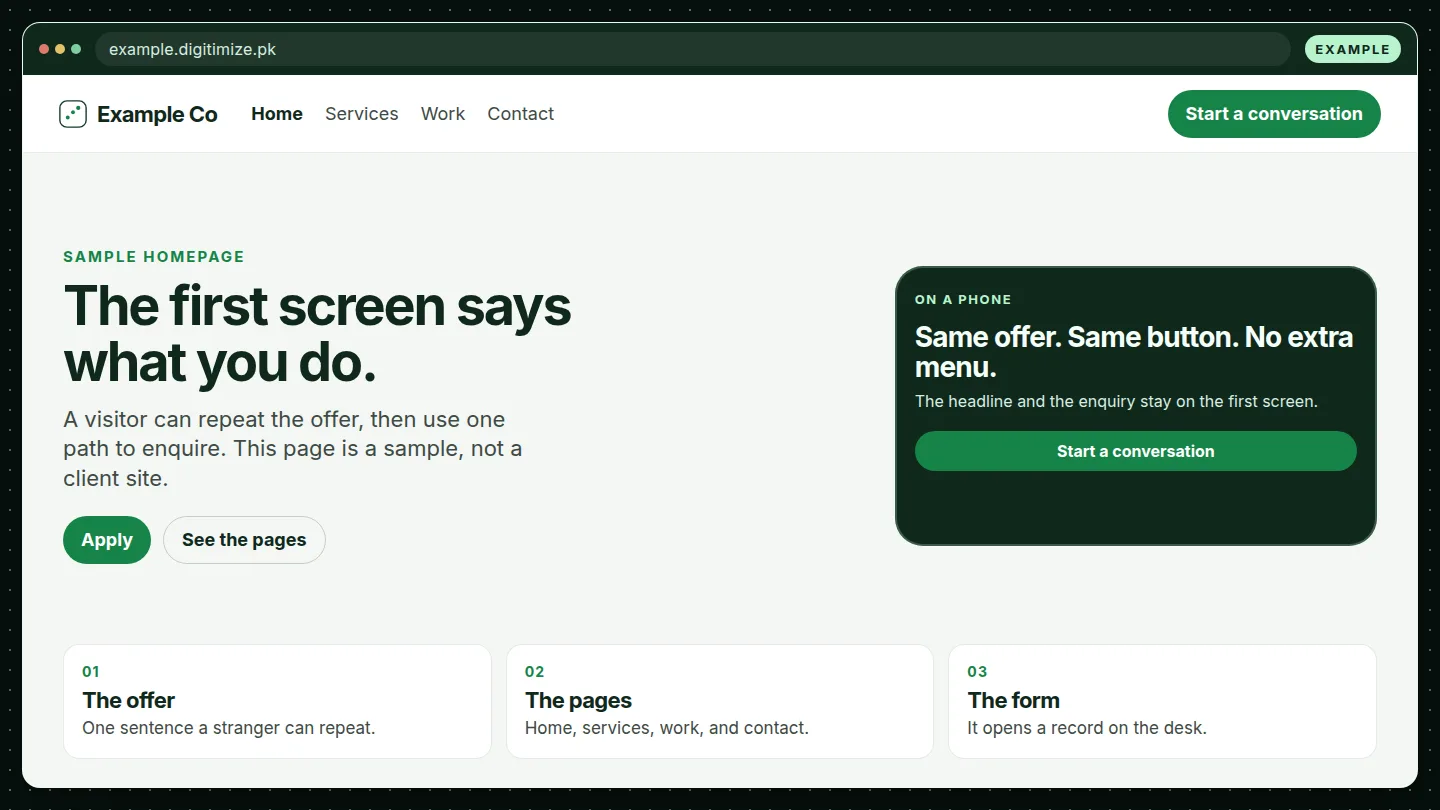Click the See the pages button
Screen dimensions: 1440x810
point(244,540)
